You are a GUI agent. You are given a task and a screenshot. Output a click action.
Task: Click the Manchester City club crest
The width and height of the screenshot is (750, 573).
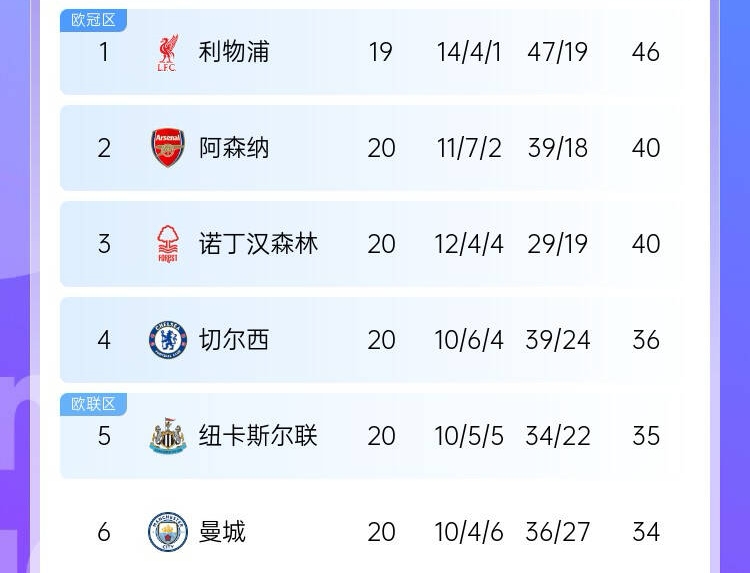168,532
